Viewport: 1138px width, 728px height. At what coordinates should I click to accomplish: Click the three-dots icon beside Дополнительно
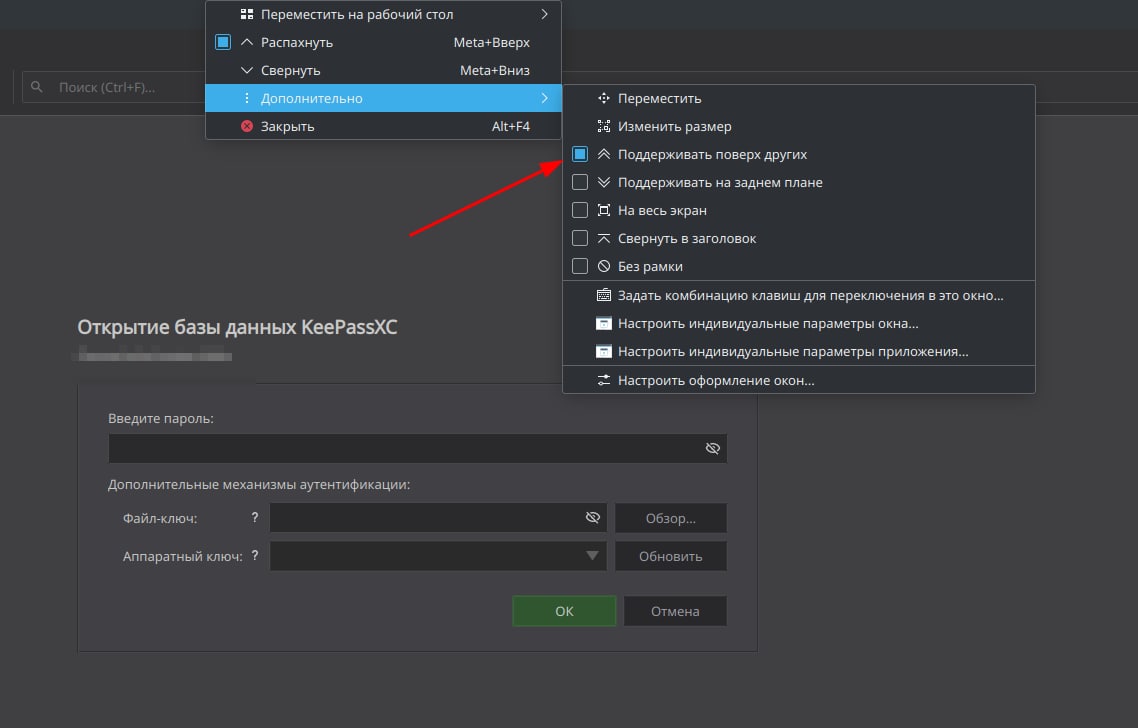247,98
